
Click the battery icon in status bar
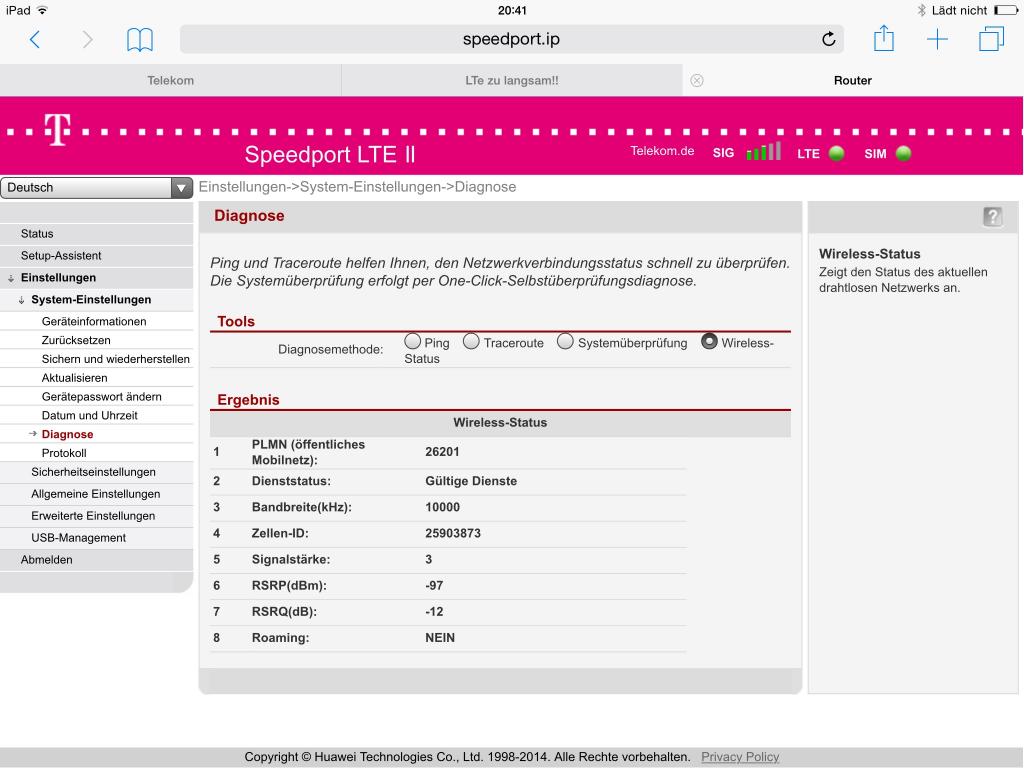[1006, 10]
